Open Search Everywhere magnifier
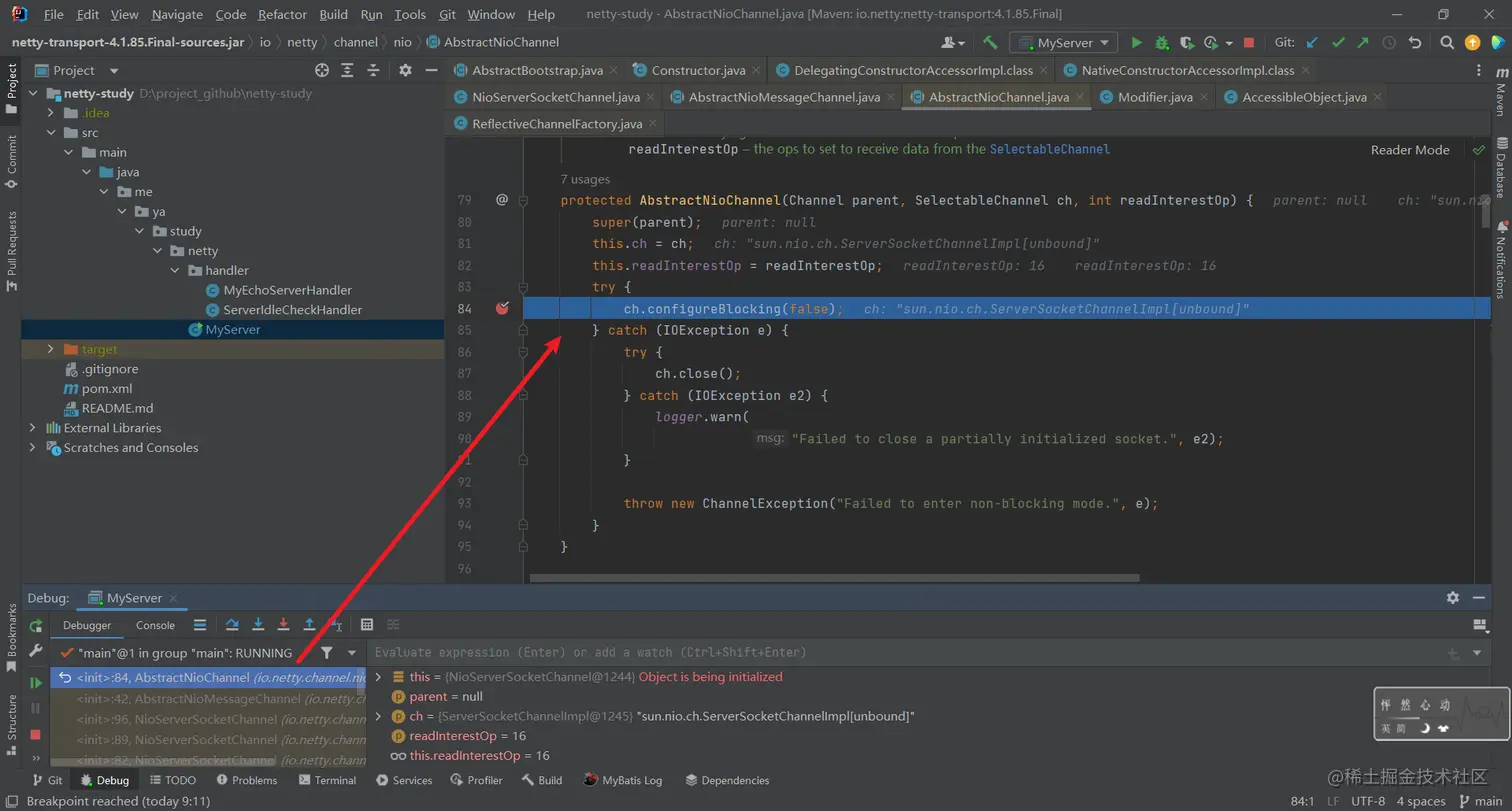Image resolution: width=1512 pixels, height=811 pixels. click(x=1447, y=43)
